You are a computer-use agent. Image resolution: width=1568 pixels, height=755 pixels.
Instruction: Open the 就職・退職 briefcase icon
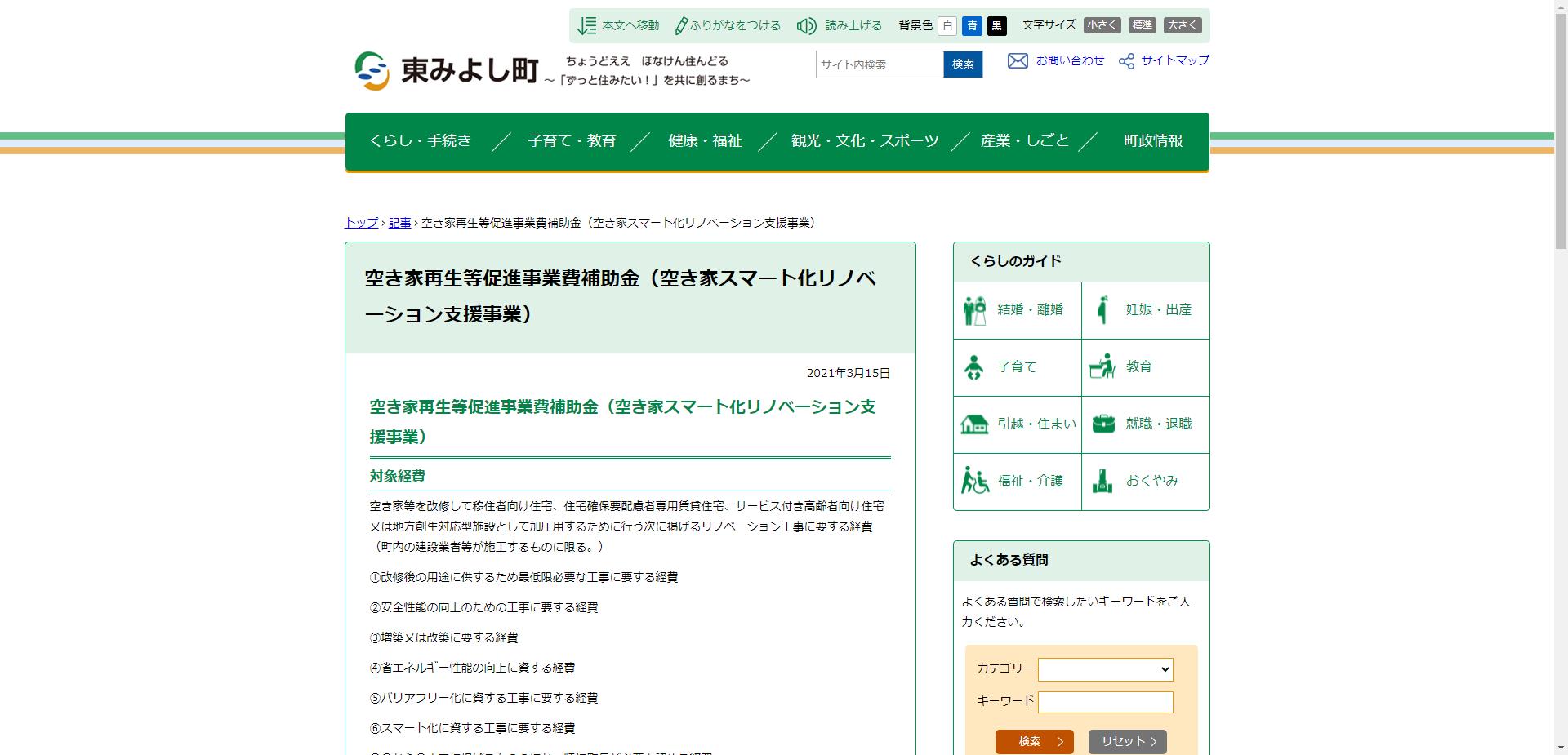pyautogui.click(x=1102, y=424)
